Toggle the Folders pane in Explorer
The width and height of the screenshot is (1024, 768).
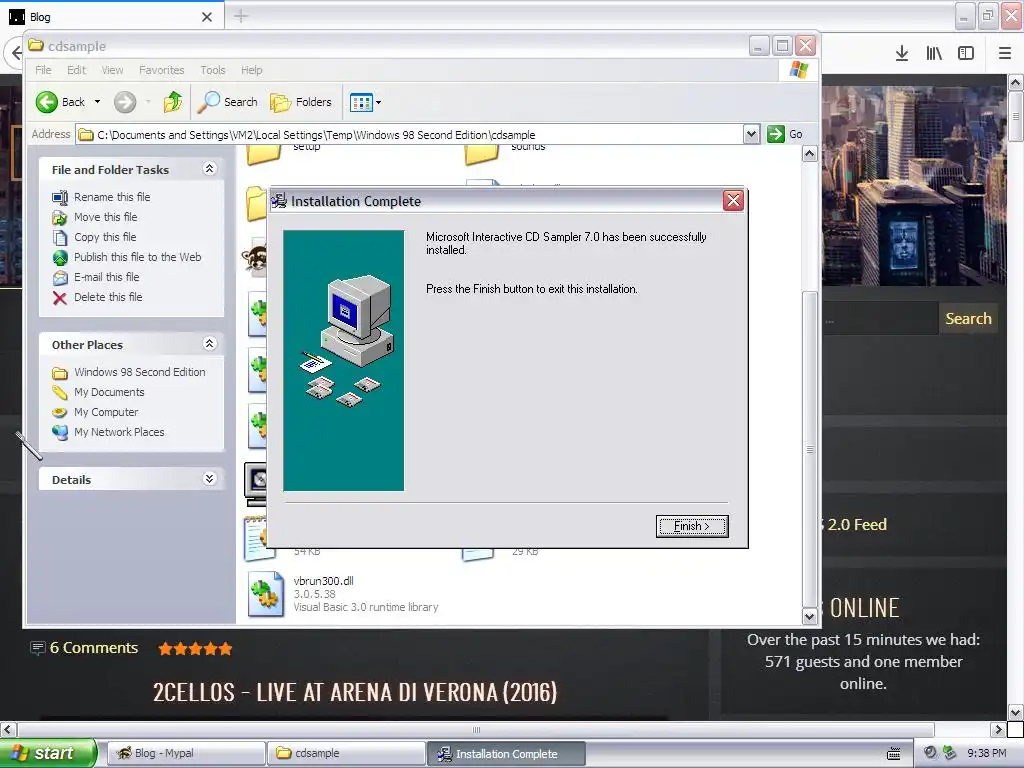coord(301,102)
